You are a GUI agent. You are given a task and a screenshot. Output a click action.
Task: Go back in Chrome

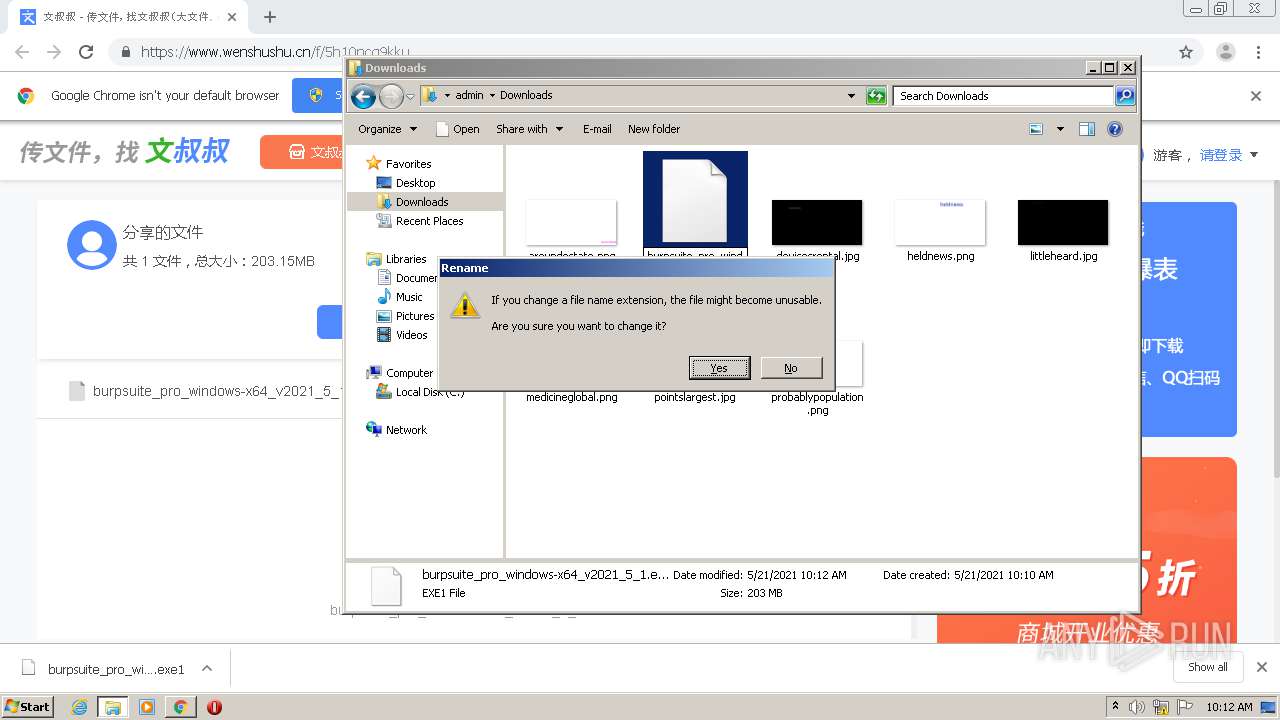22,52
